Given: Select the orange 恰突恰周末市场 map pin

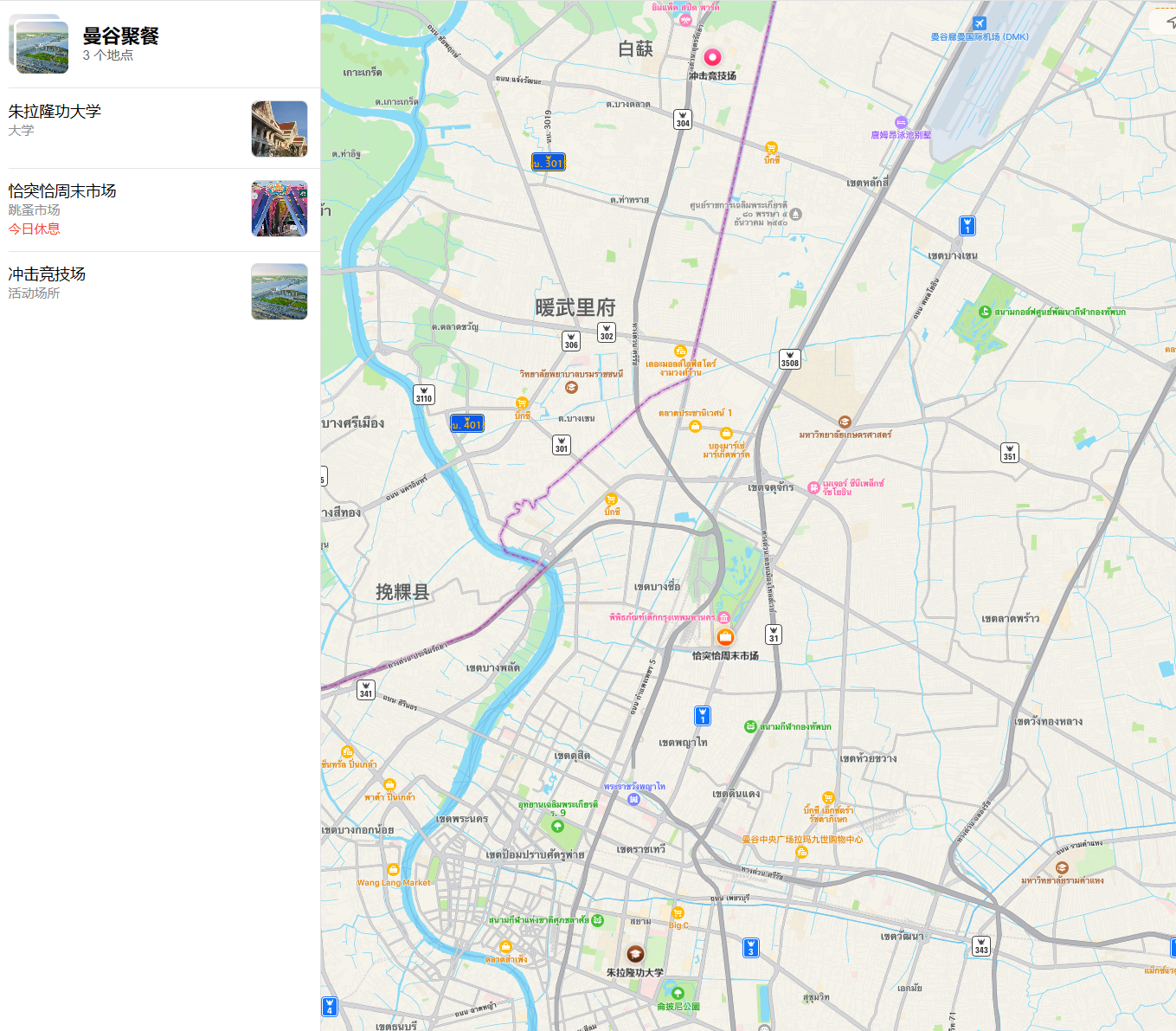Looking at the screenshot, I should 725,637.
